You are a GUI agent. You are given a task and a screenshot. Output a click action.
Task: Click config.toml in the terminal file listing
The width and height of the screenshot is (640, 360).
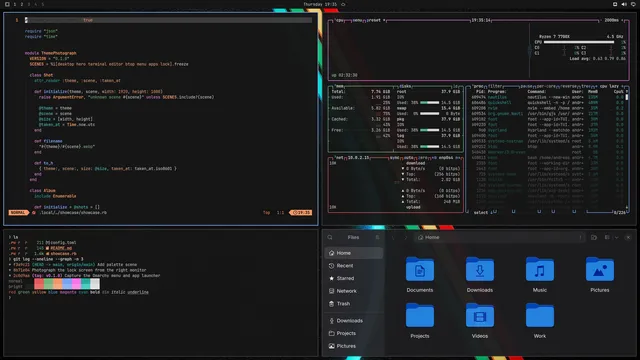coord(62,242)
